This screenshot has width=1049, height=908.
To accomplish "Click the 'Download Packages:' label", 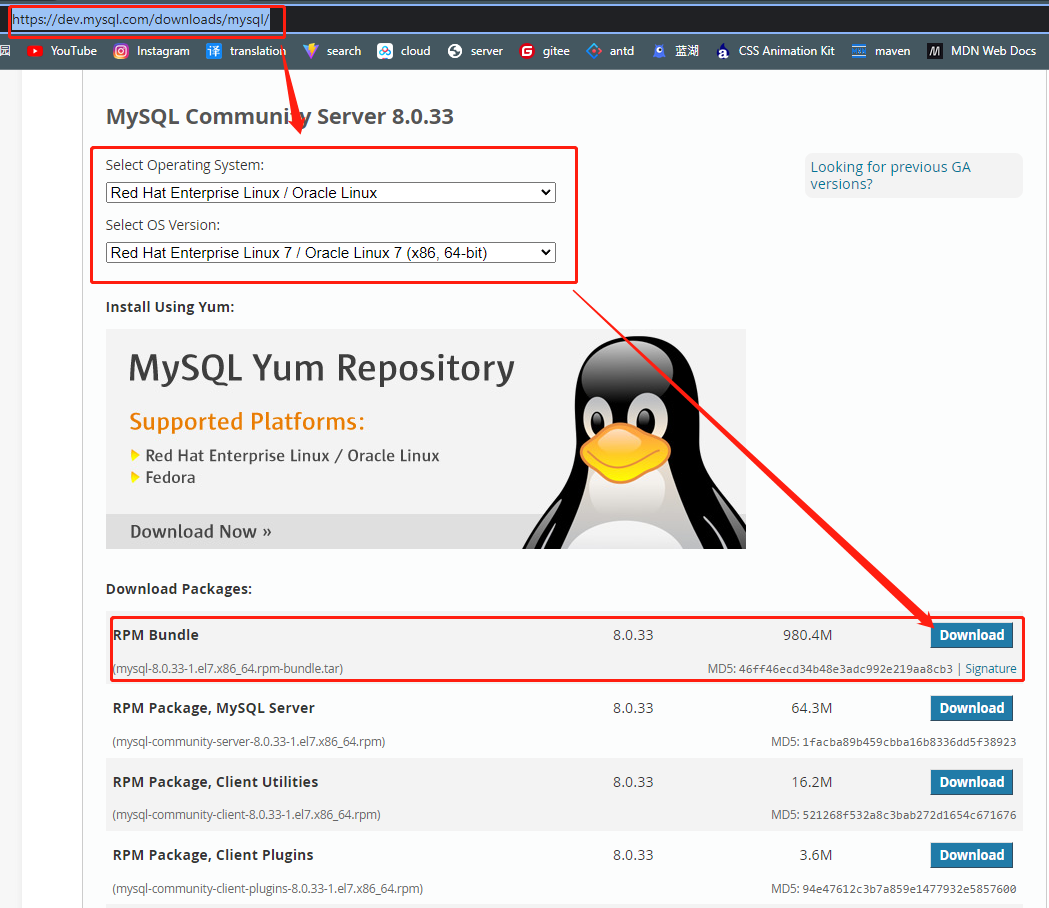I will click(179, 589).
